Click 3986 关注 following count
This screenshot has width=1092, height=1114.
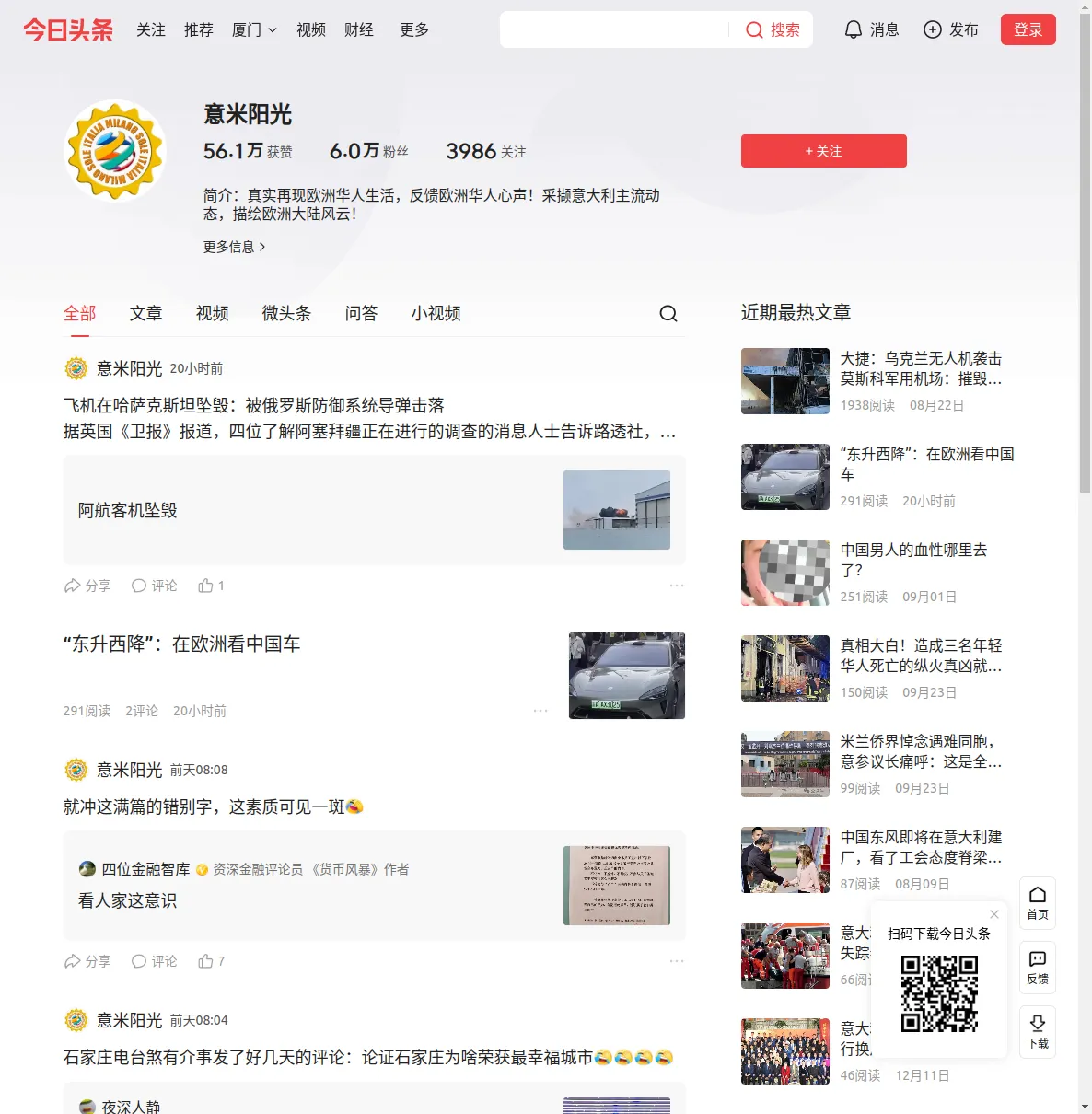coord(486,151)
